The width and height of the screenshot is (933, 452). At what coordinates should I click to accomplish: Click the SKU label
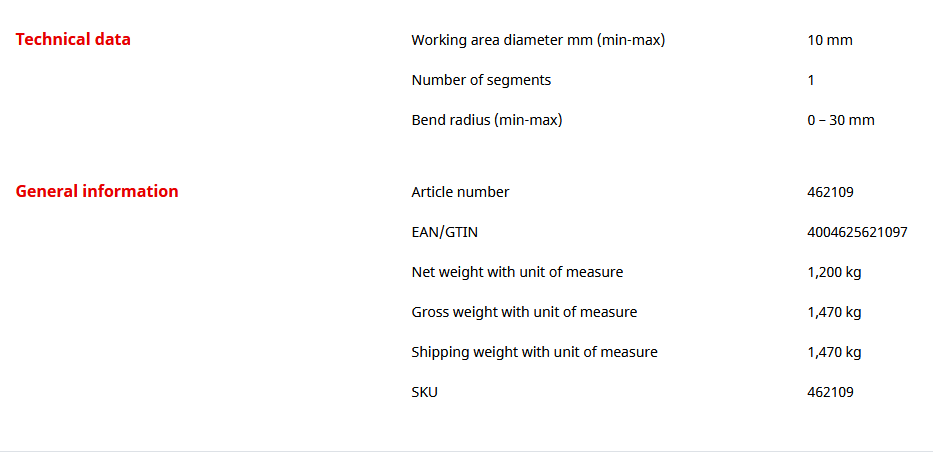pos(424,392)
